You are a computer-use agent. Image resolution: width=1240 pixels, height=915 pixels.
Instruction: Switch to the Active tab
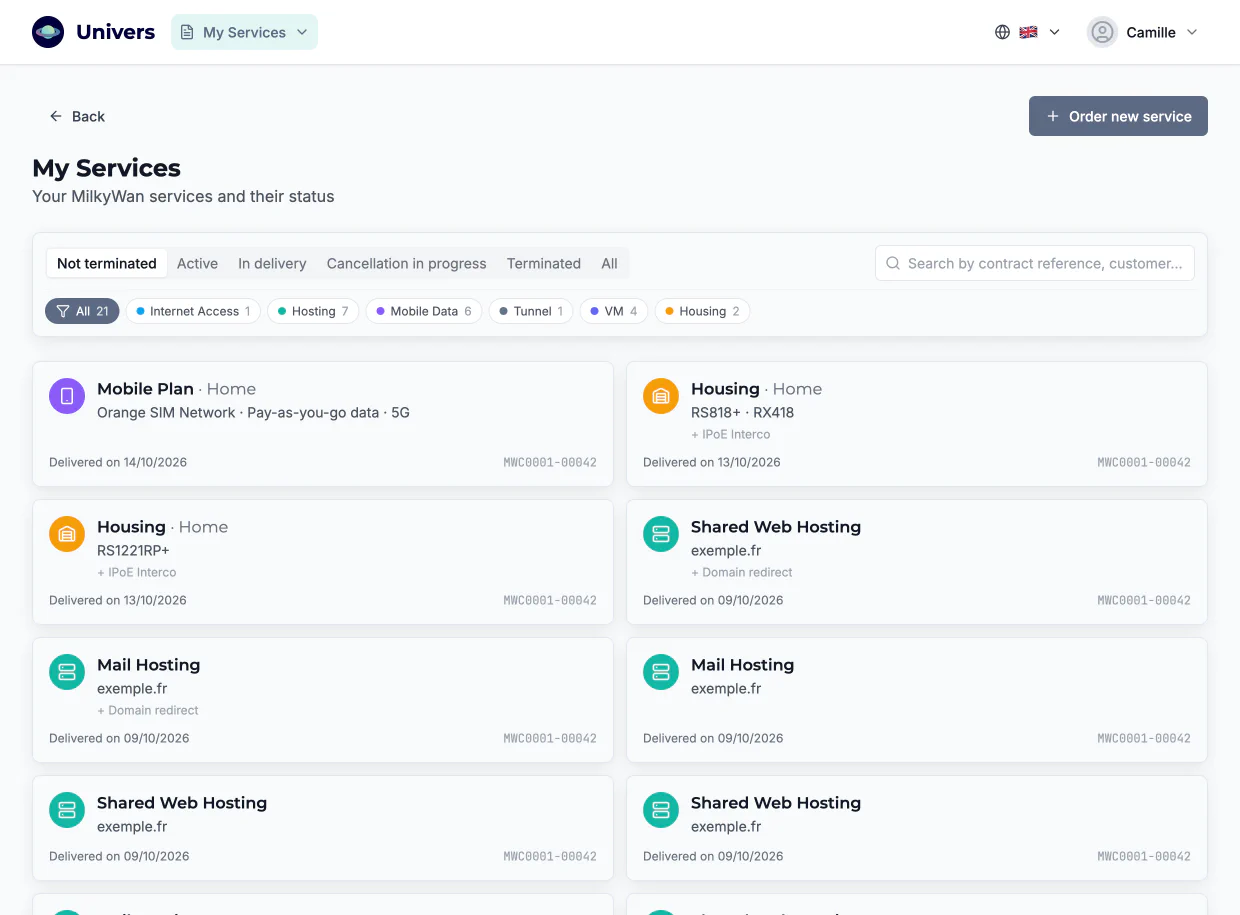(x=197, y=263)
